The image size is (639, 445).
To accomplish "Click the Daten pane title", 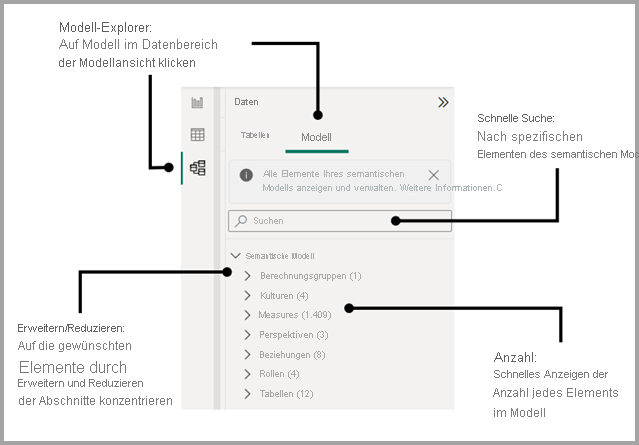I will point(246,102).
